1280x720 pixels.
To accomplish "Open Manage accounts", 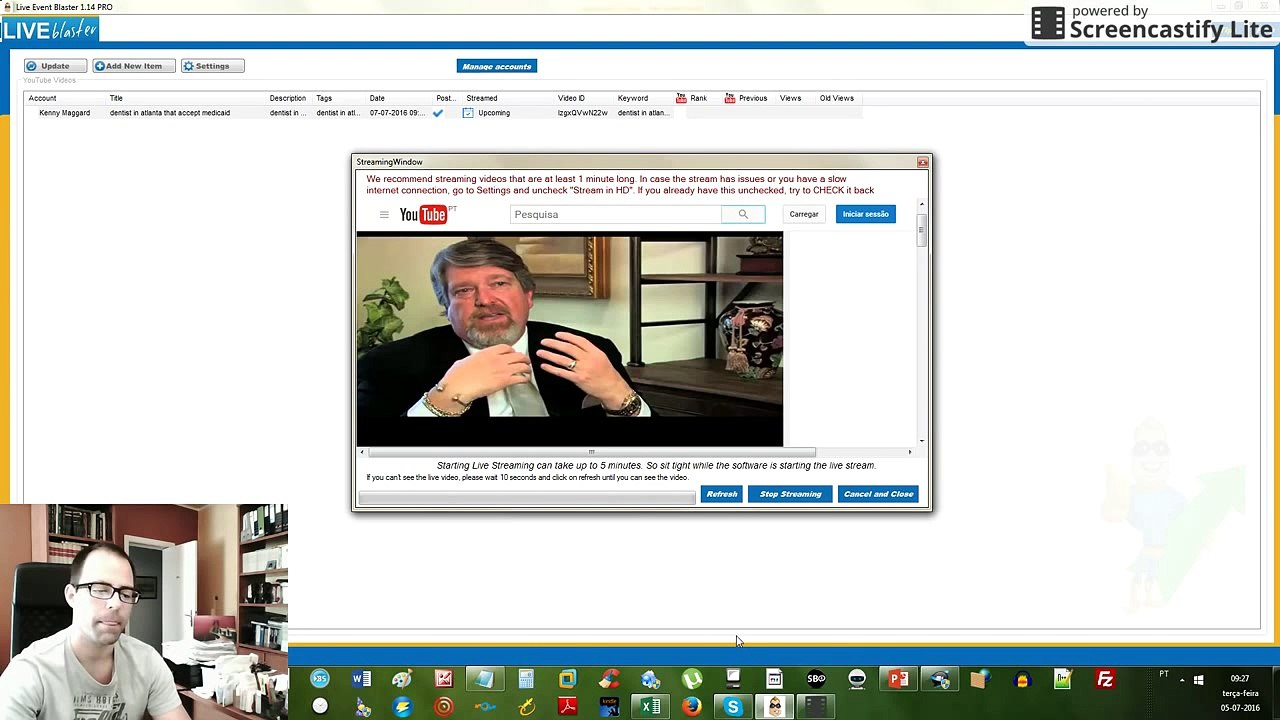I will click(x=497, y=66).
